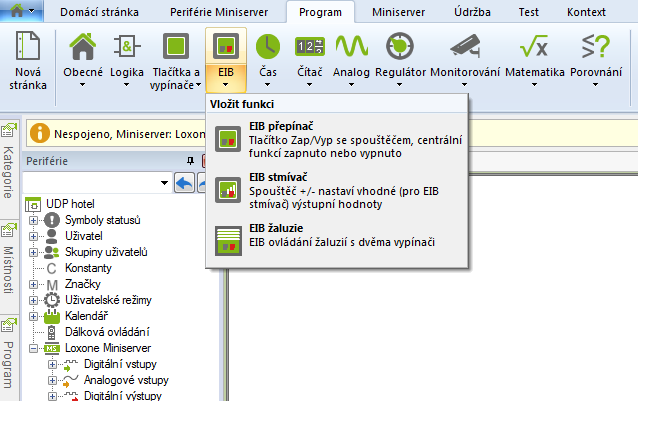
Task: Expand the Digitální vstupy node
Action: click(52, 364)
